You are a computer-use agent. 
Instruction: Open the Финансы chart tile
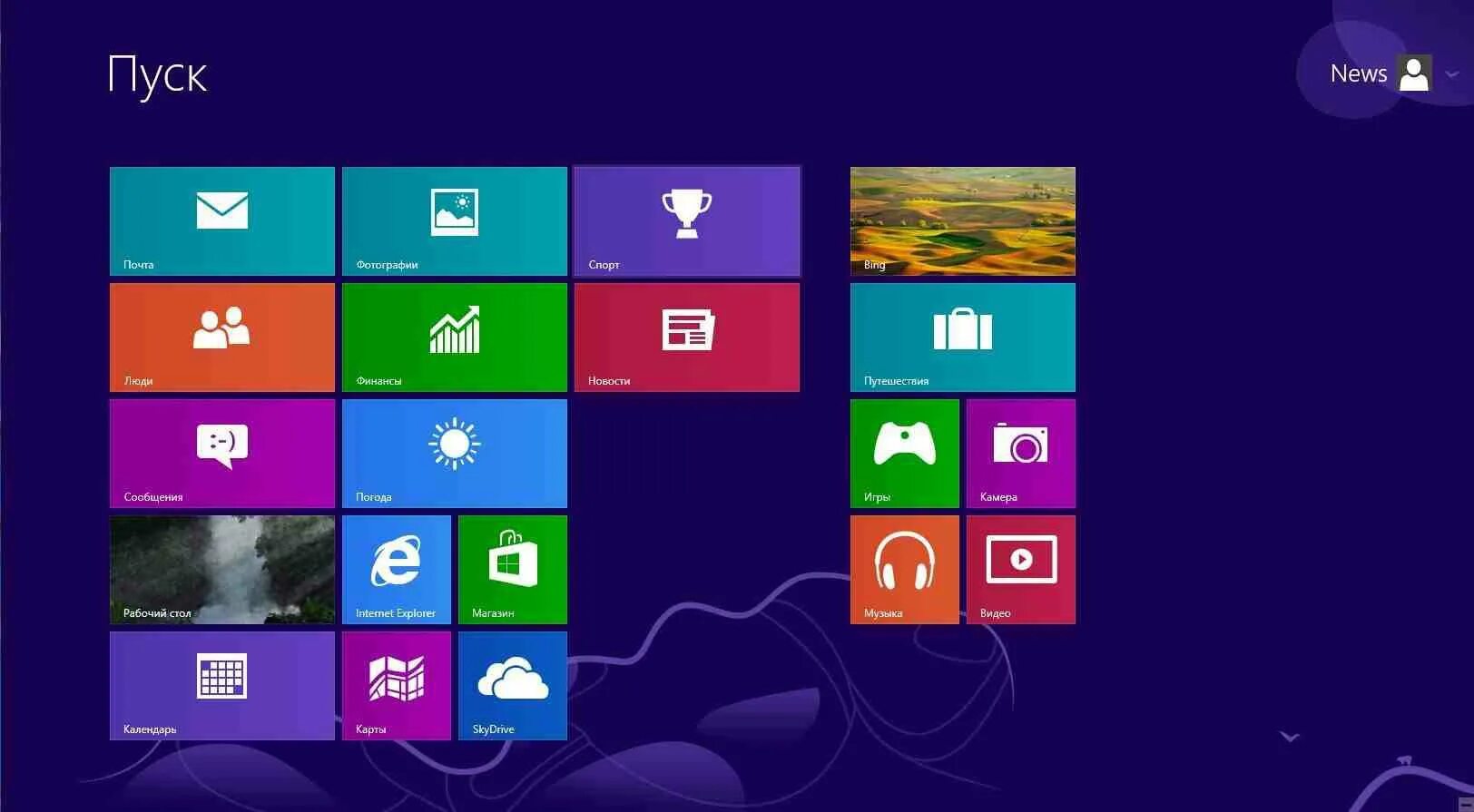[455, 338]
